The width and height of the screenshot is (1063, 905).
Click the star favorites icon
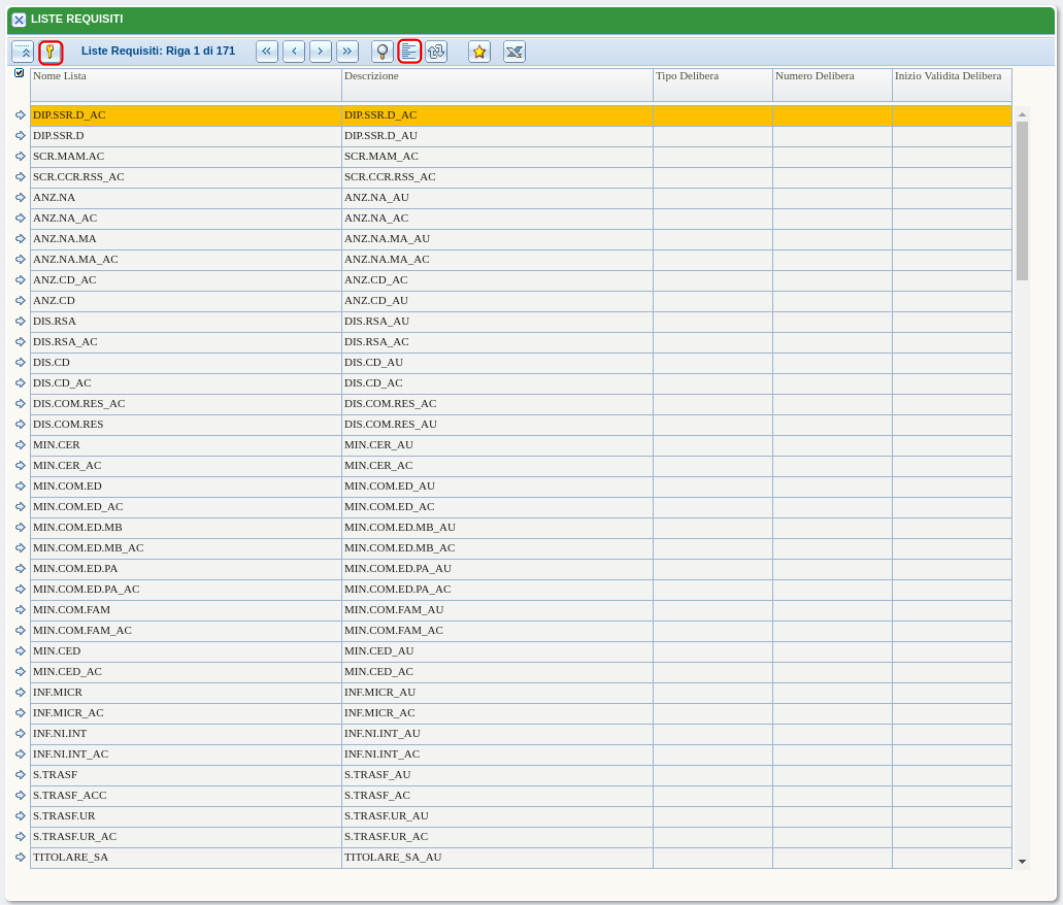(x=479, y=52)
